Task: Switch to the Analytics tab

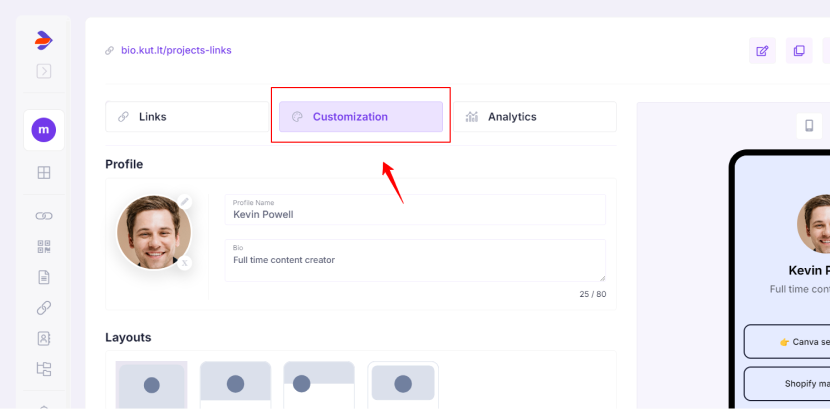Action: [535, 117]
